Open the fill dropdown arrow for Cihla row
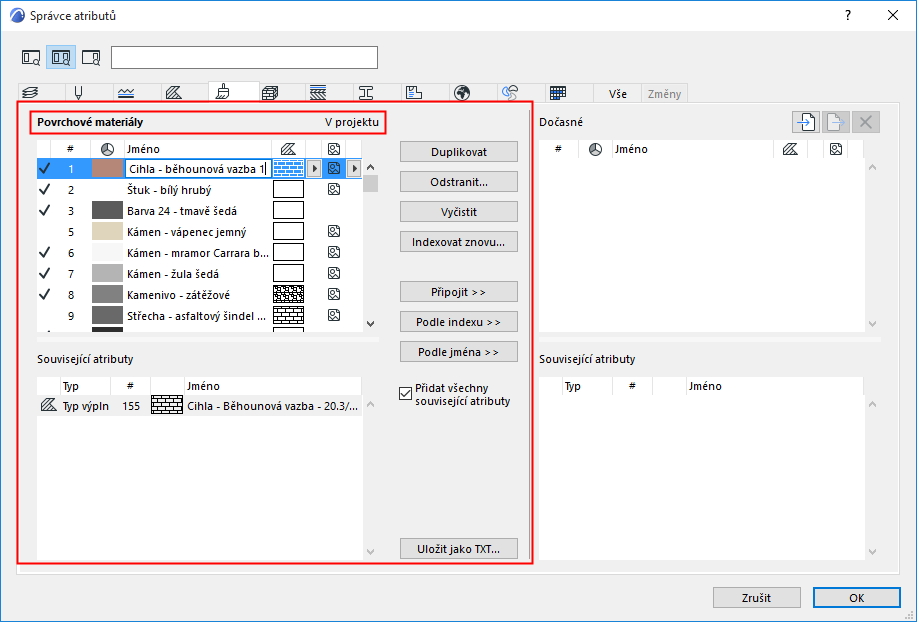The width and height of the screenshot is (917, 622). pyautogui.click(x=314, y=169)
